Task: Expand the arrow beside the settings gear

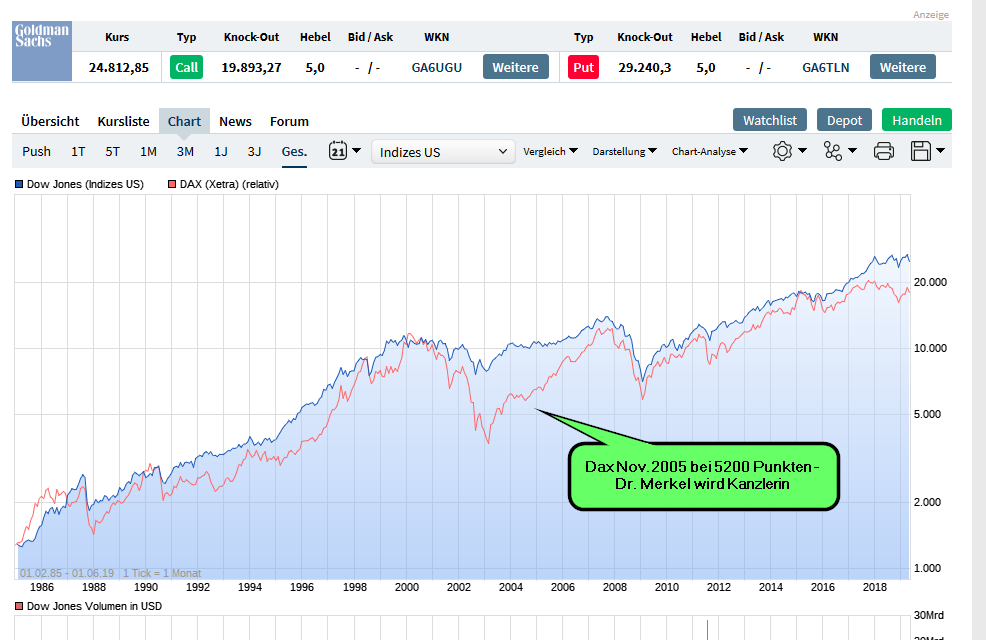Action: pos(802,151)
